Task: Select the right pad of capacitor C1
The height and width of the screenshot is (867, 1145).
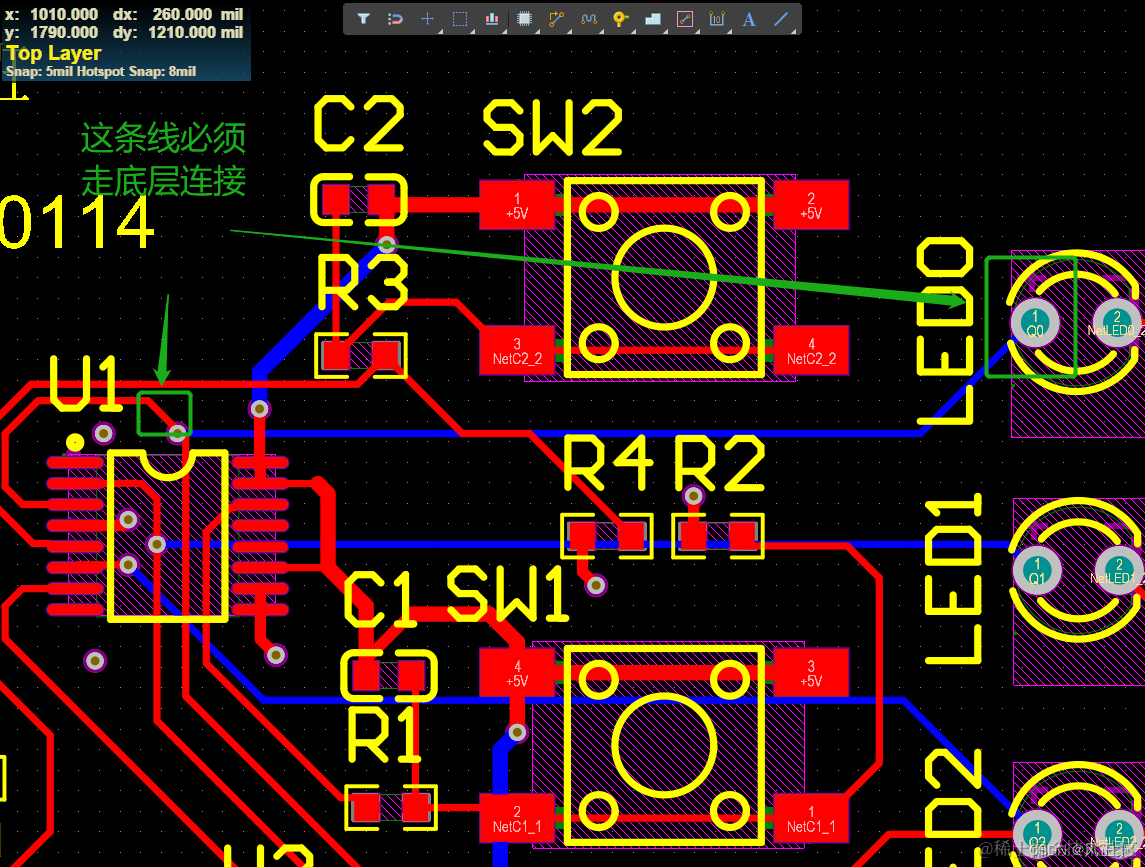Action: coord(412,675)
